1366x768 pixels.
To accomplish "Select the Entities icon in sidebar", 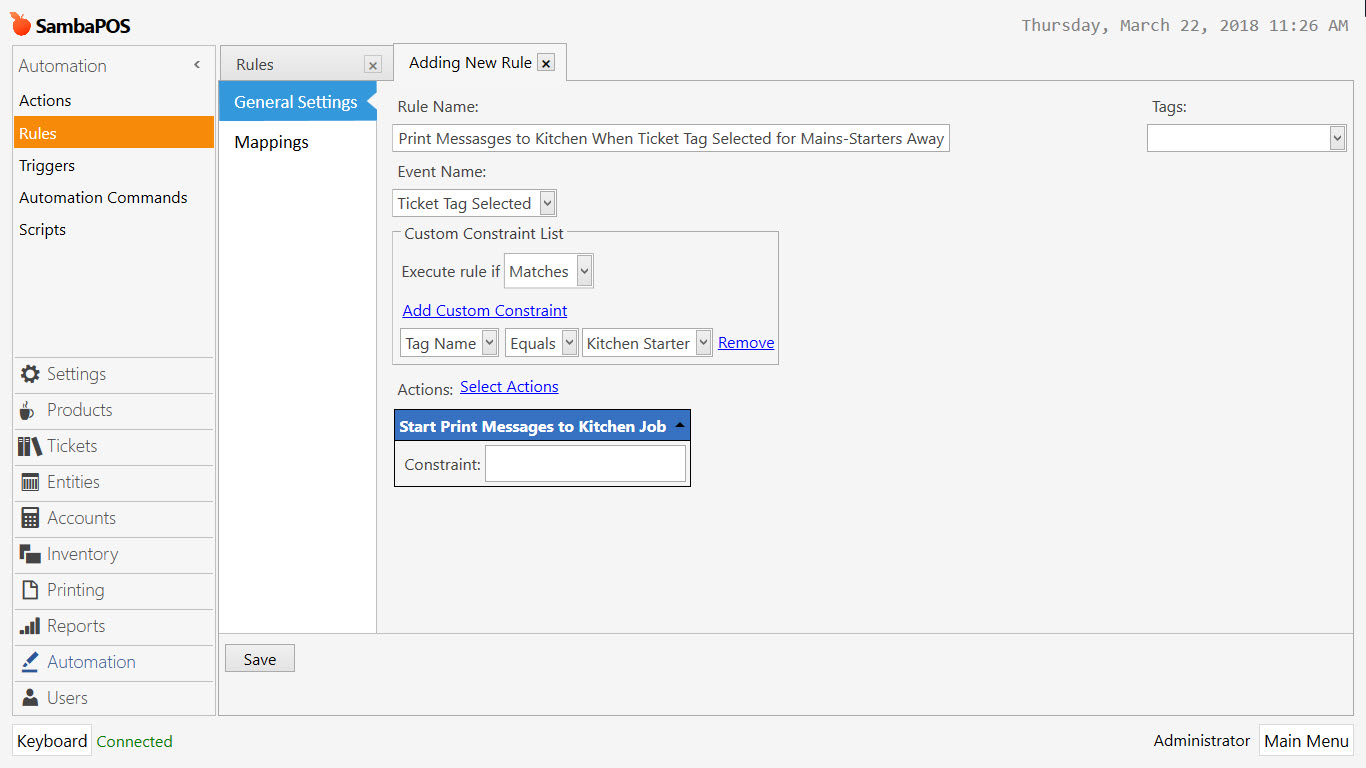I will coord(30,482).
